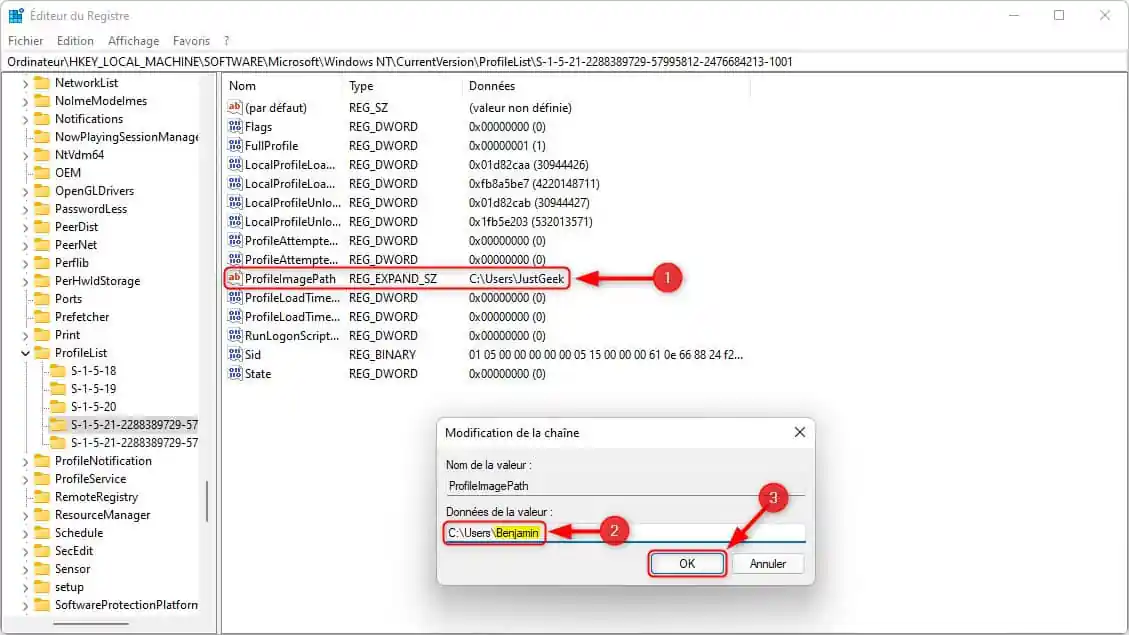Click the tree pane horizontal scrollbar
The height and width of the screenshot is (635, 1129).
pos(92,623)
